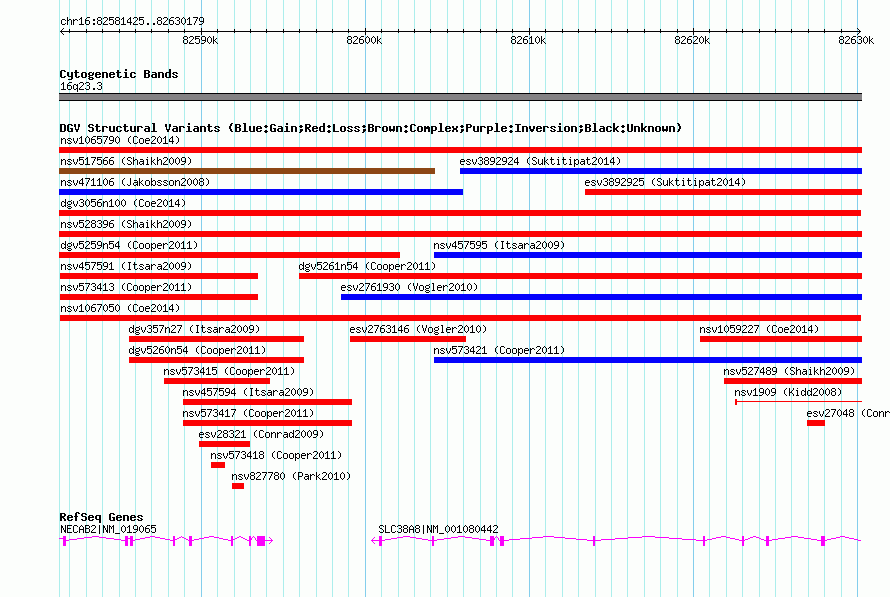Click the esv28321 (Conrad2009) label

(261, 434)
